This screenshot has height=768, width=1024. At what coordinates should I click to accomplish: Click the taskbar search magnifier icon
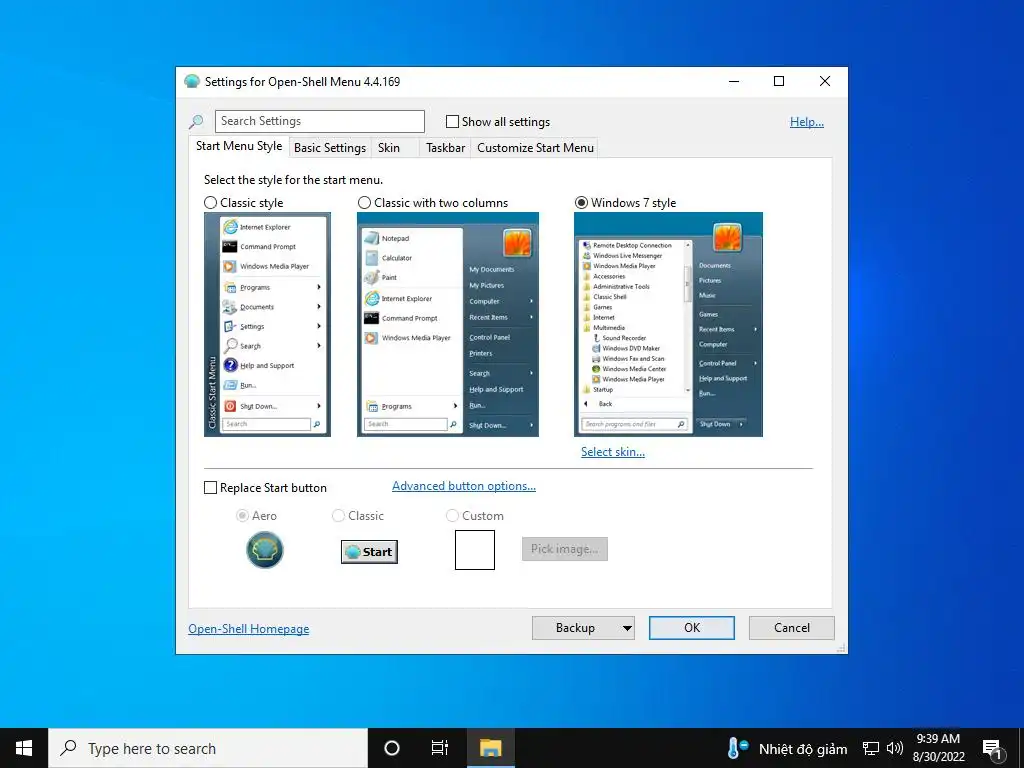(x=68, y=748)
